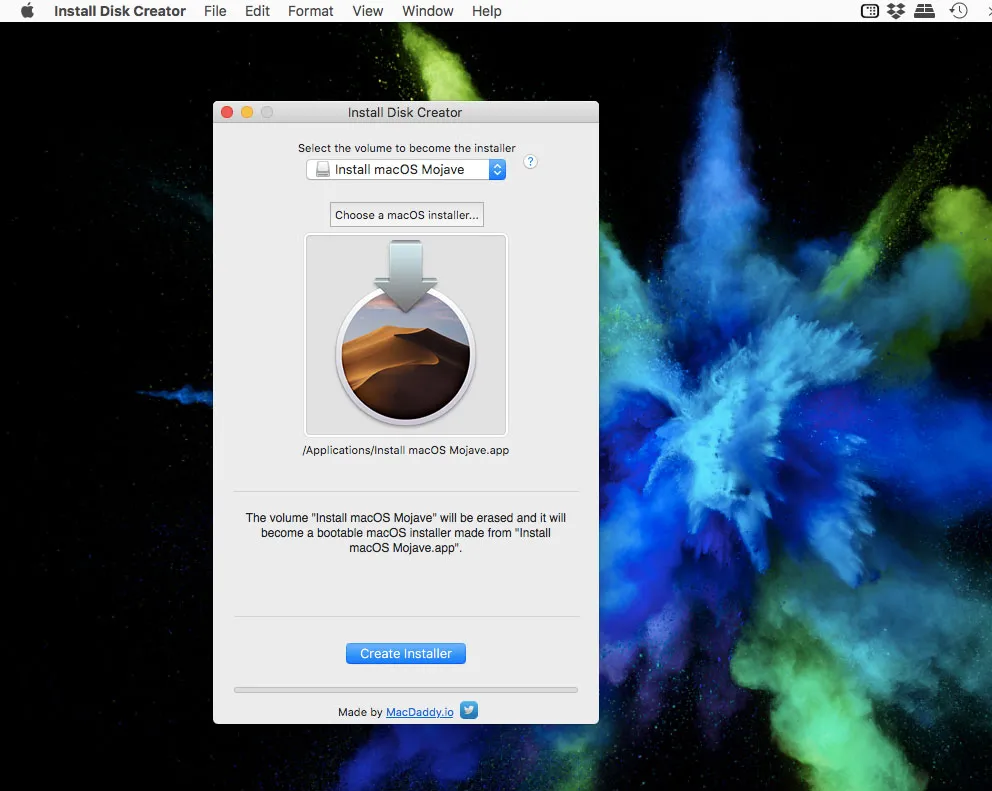This screenshot has width=992, height=791.
Task: Click the disk drive icon inside the volume selector
Action: pyautogui.click(x=322, y=169)
